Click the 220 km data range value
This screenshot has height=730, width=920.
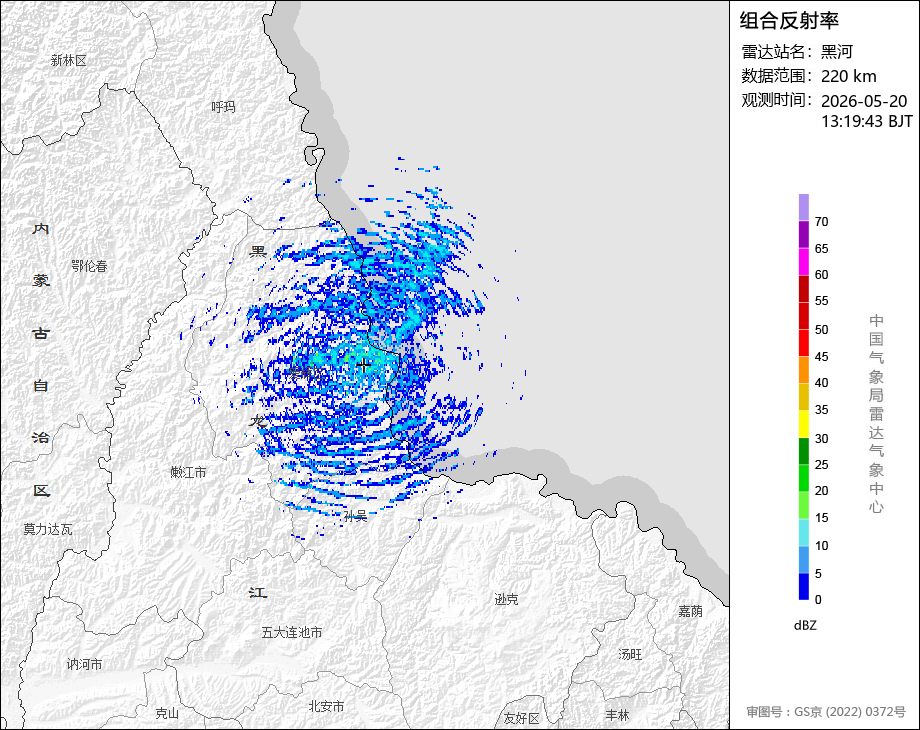coord(848,76)
